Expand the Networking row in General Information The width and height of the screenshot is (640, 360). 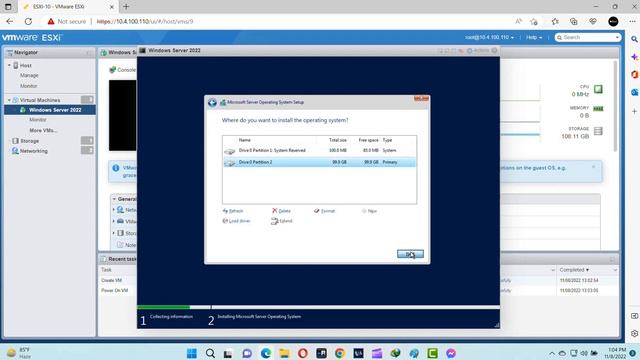pos(114,210)
